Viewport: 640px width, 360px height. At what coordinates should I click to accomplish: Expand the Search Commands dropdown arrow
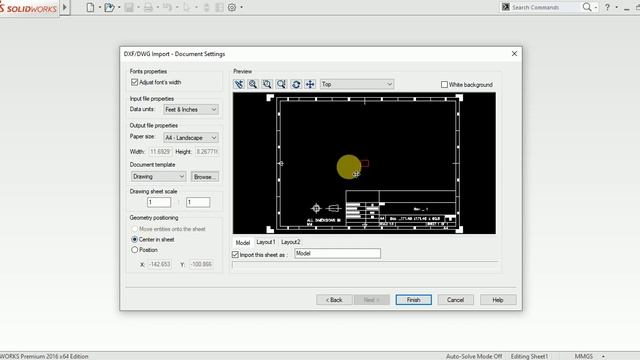coord(596,7)
